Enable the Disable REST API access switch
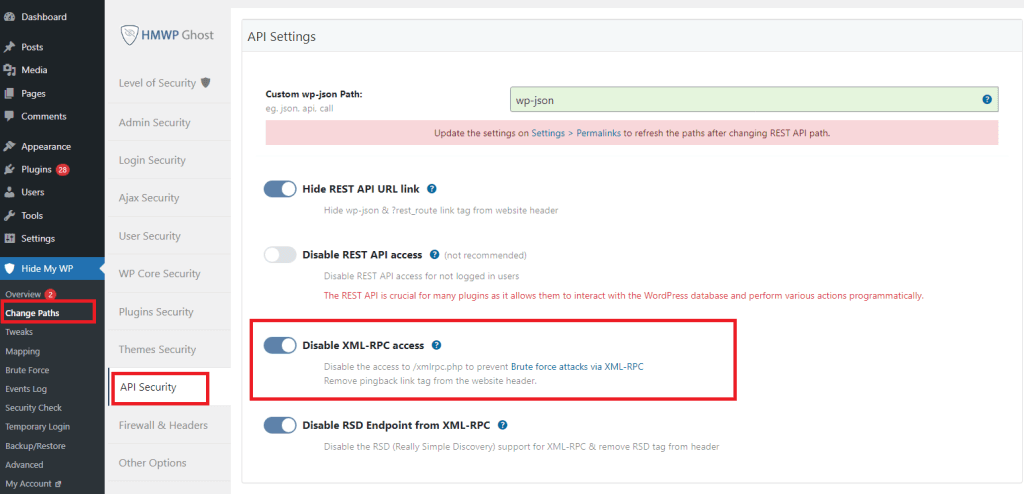This screenshot has width=1024, height=494. click(280, 255)
